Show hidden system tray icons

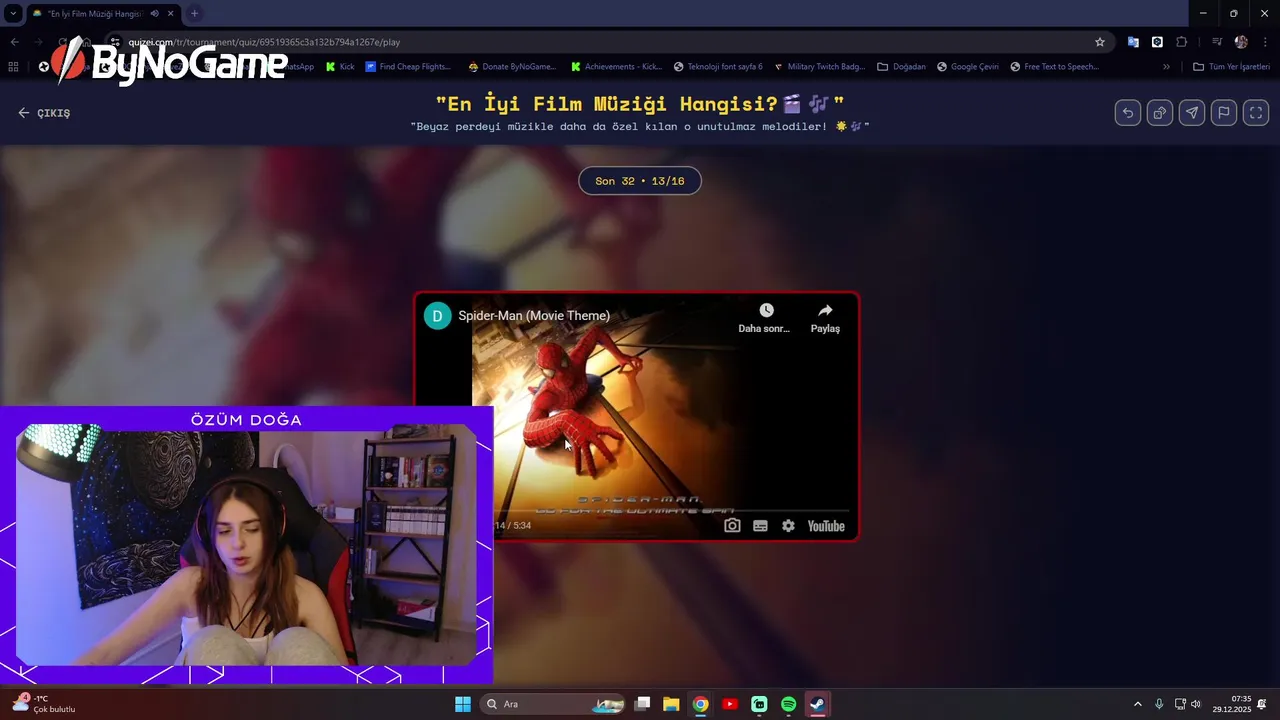[x=1137, y=704]
